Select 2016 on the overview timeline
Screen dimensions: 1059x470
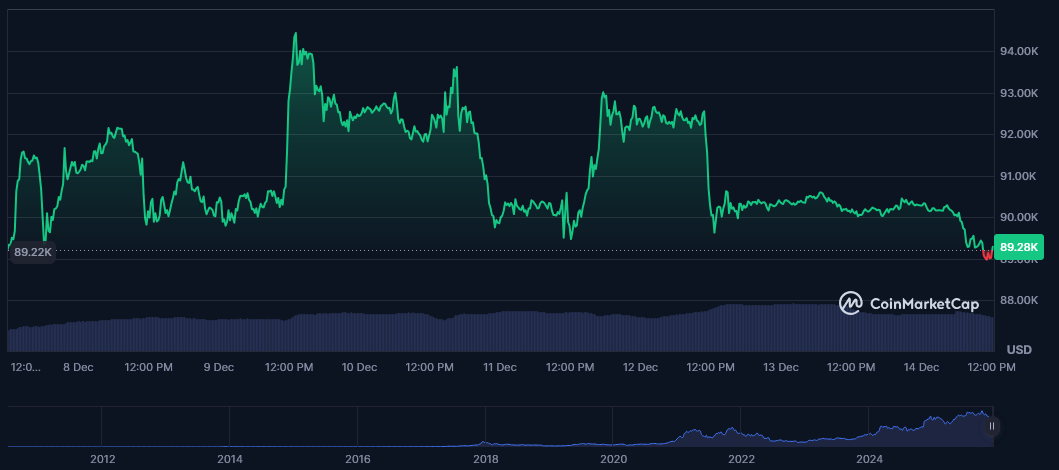point(357,459)
